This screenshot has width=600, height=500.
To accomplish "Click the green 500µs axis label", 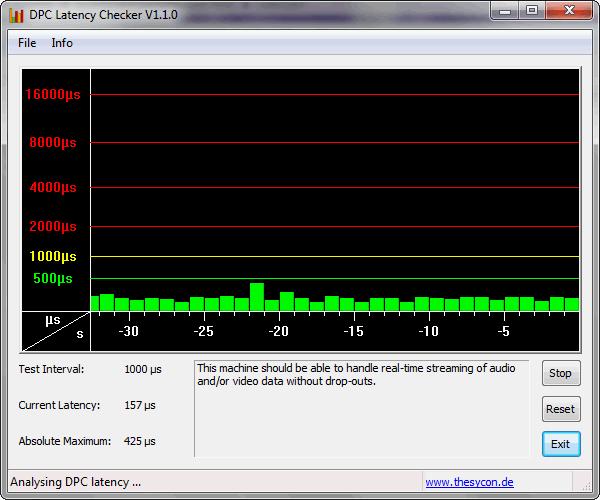I will 53,278.
